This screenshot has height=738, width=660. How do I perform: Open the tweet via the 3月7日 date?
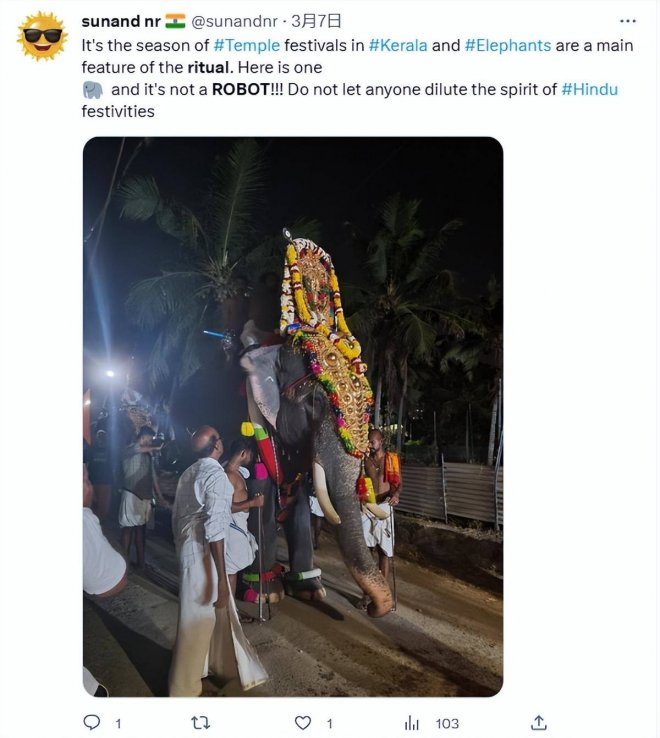[x=316, y=20]
